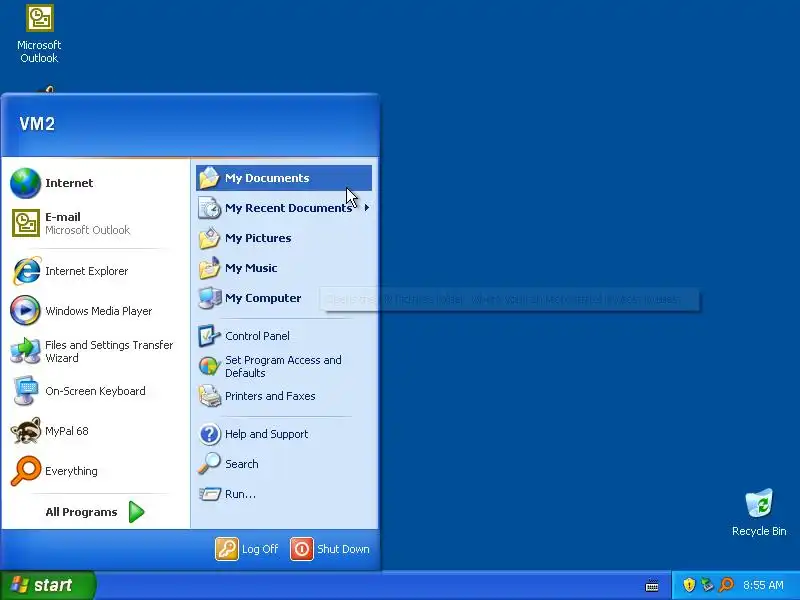This screenshot has width=800, height=600.
Task: Launch E-mail Microsoft Outlook from the Start menu
Action: 95,223
